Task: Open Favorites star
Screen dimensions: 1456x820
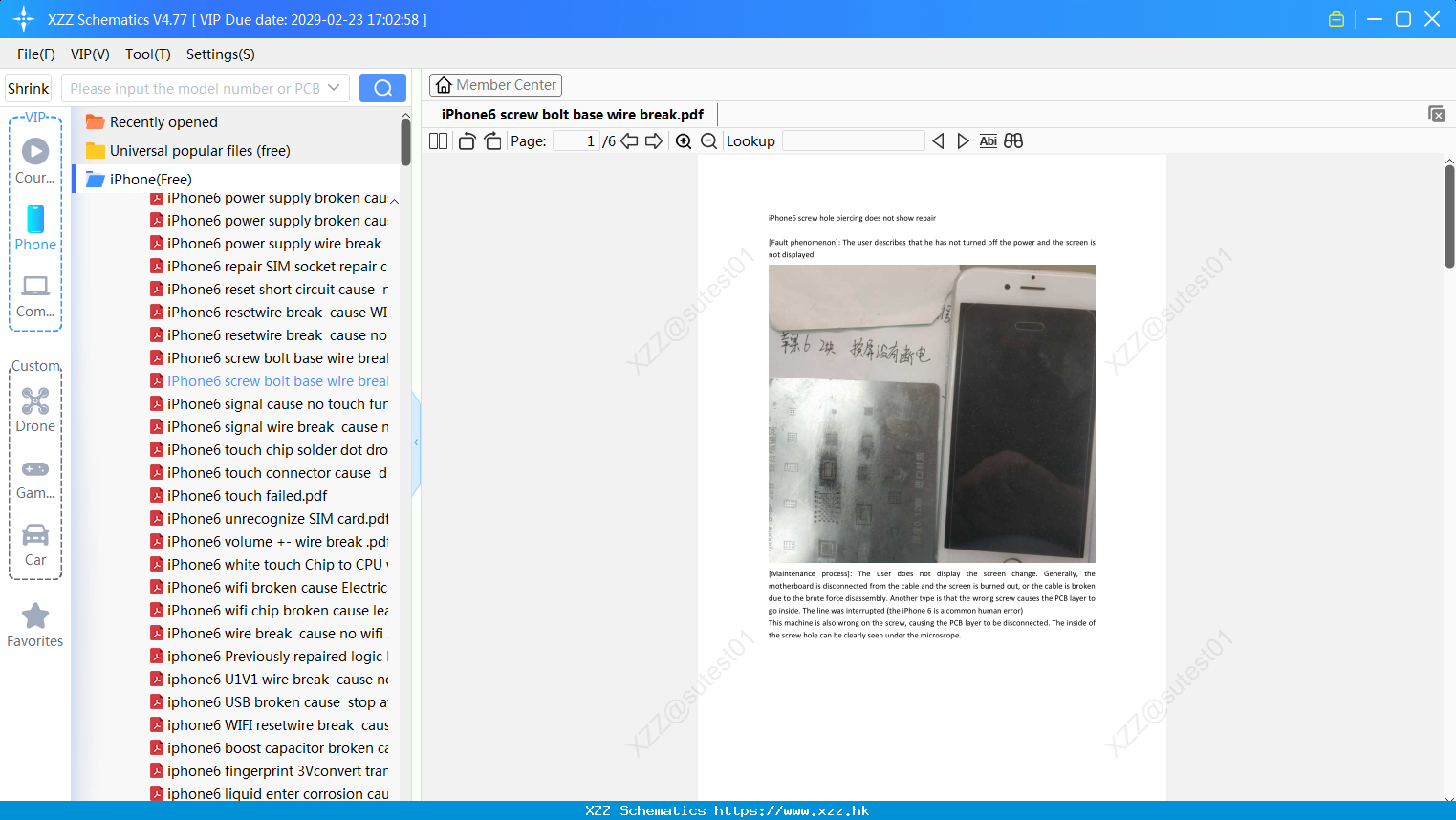Action: pos(35,625)
